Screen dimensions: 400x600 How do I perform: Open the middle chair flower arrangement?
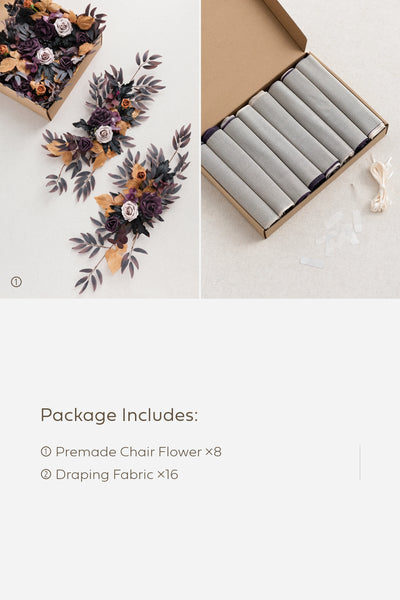(x=103, y=126)
